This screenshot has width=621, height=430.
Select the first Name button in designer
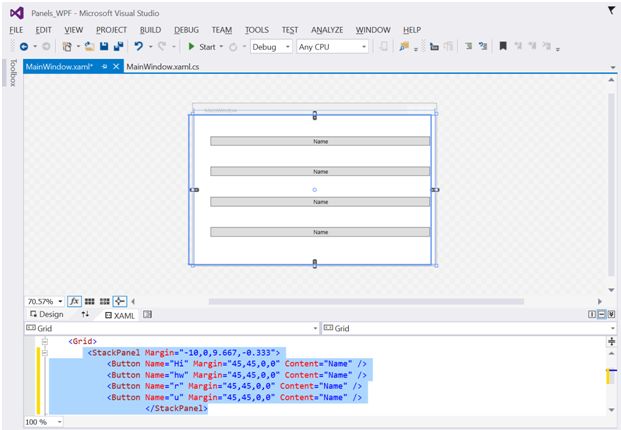(x=320, y=141)
